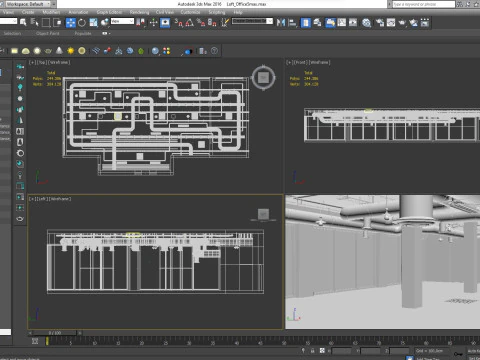The height and width of the screenshot is (360, 480).
Task: Open the Top viewport [+] menu
Action: pos(32,62)
